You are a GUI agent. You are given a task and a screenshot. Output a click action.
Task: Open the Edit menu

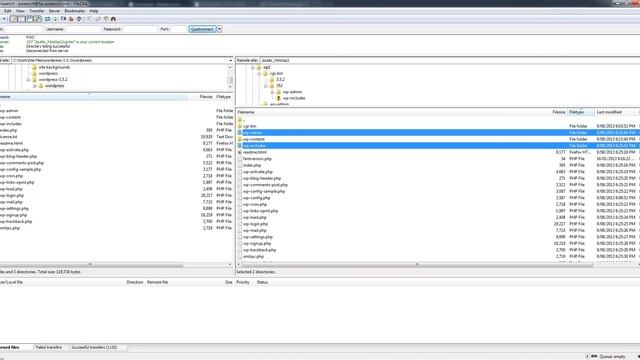click(x=8, y=11)
